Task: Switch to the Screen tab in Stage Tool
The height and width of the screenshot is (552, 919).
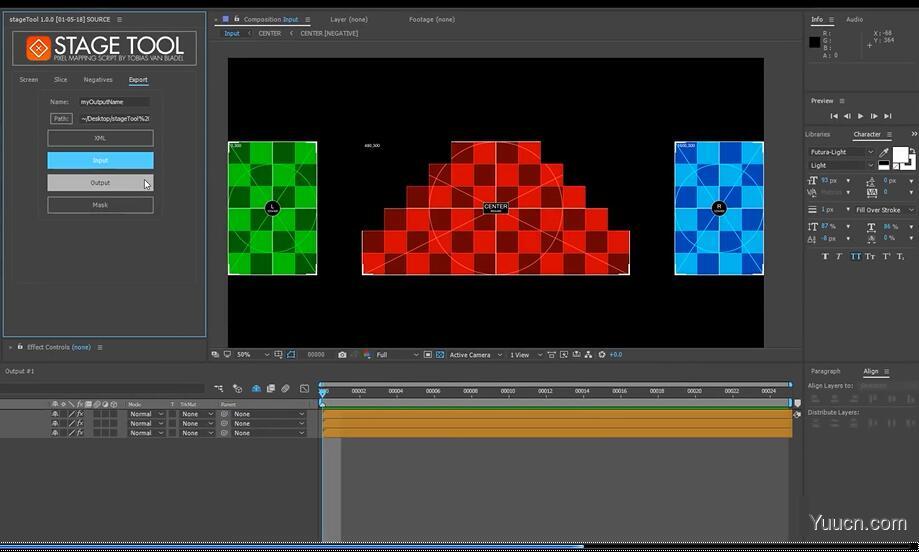Action: (29, 80)
